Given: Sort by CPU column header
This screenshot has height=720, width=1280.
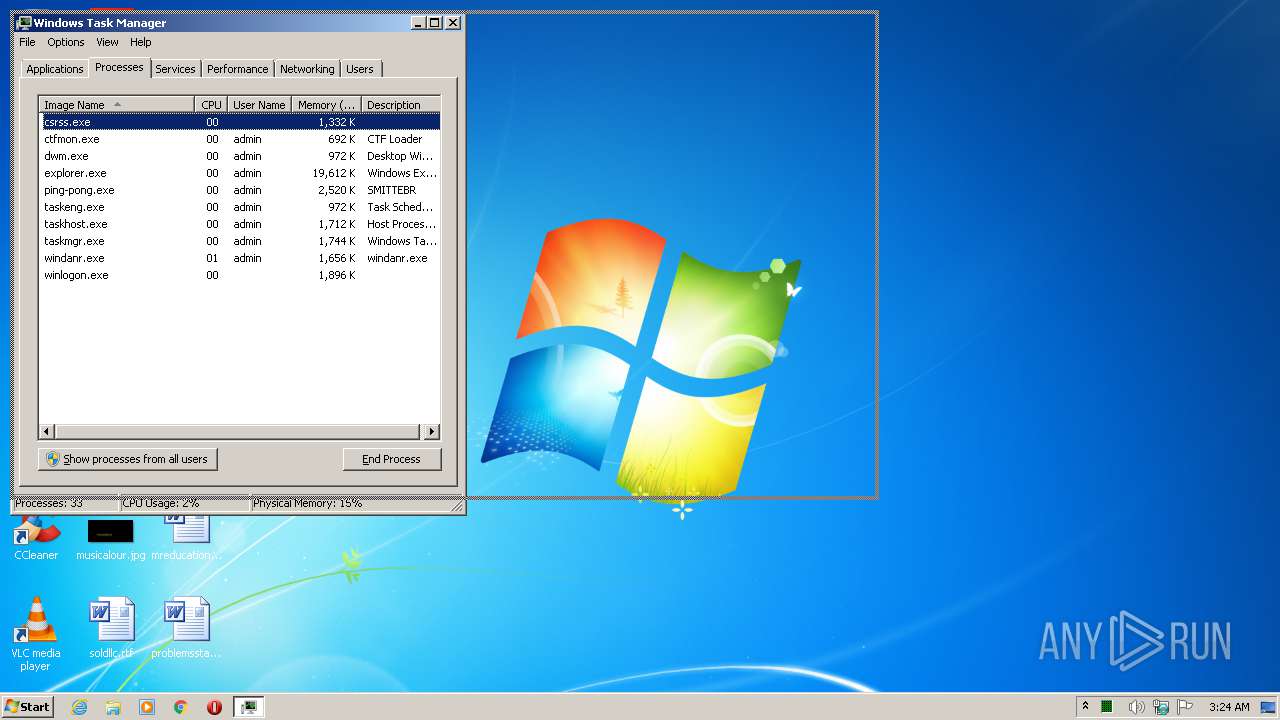Looking at the screenshot, I should tap(211, 105).
